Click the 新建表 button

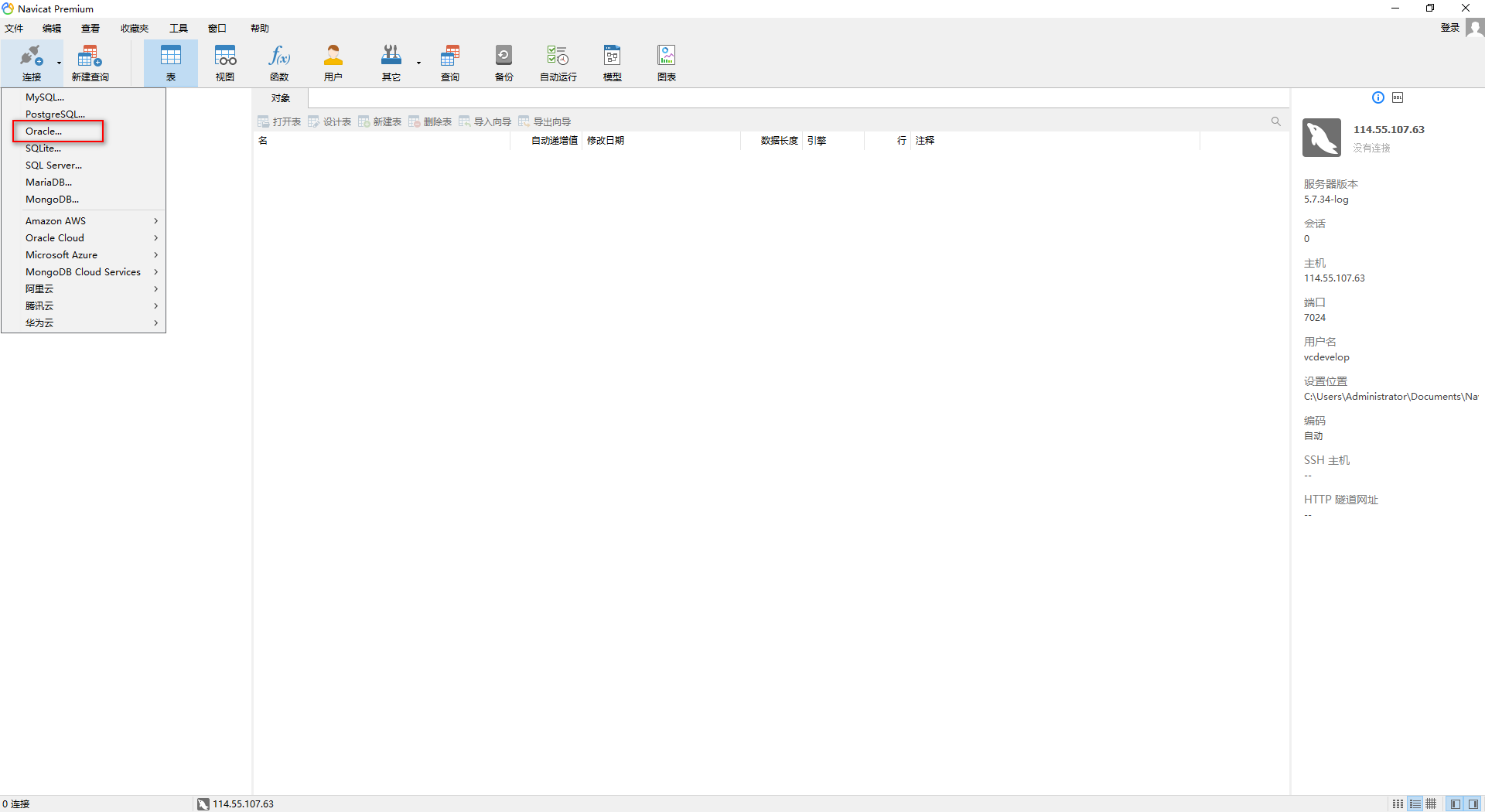[x=380, y=122]
